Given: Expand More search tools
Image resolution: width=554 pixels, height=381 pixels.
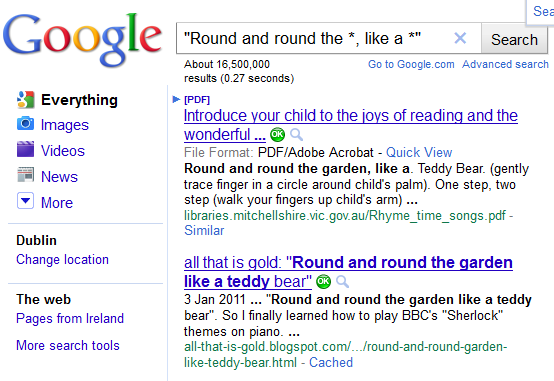Looking at the screenshot, I should pyautogui.click(x=68, y=345).
